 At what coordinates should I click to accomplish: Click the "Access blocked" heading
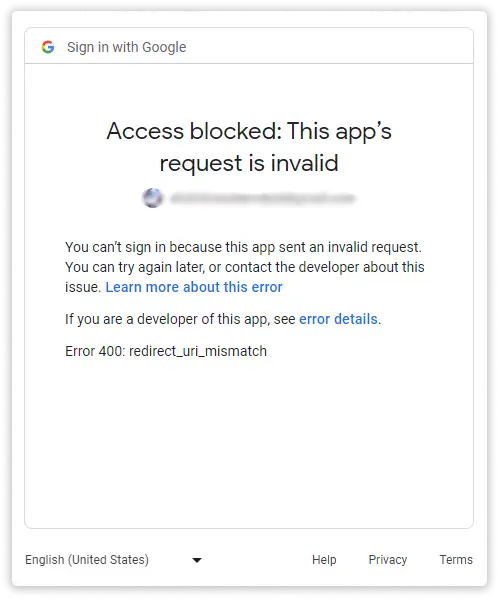click(249, 147)
